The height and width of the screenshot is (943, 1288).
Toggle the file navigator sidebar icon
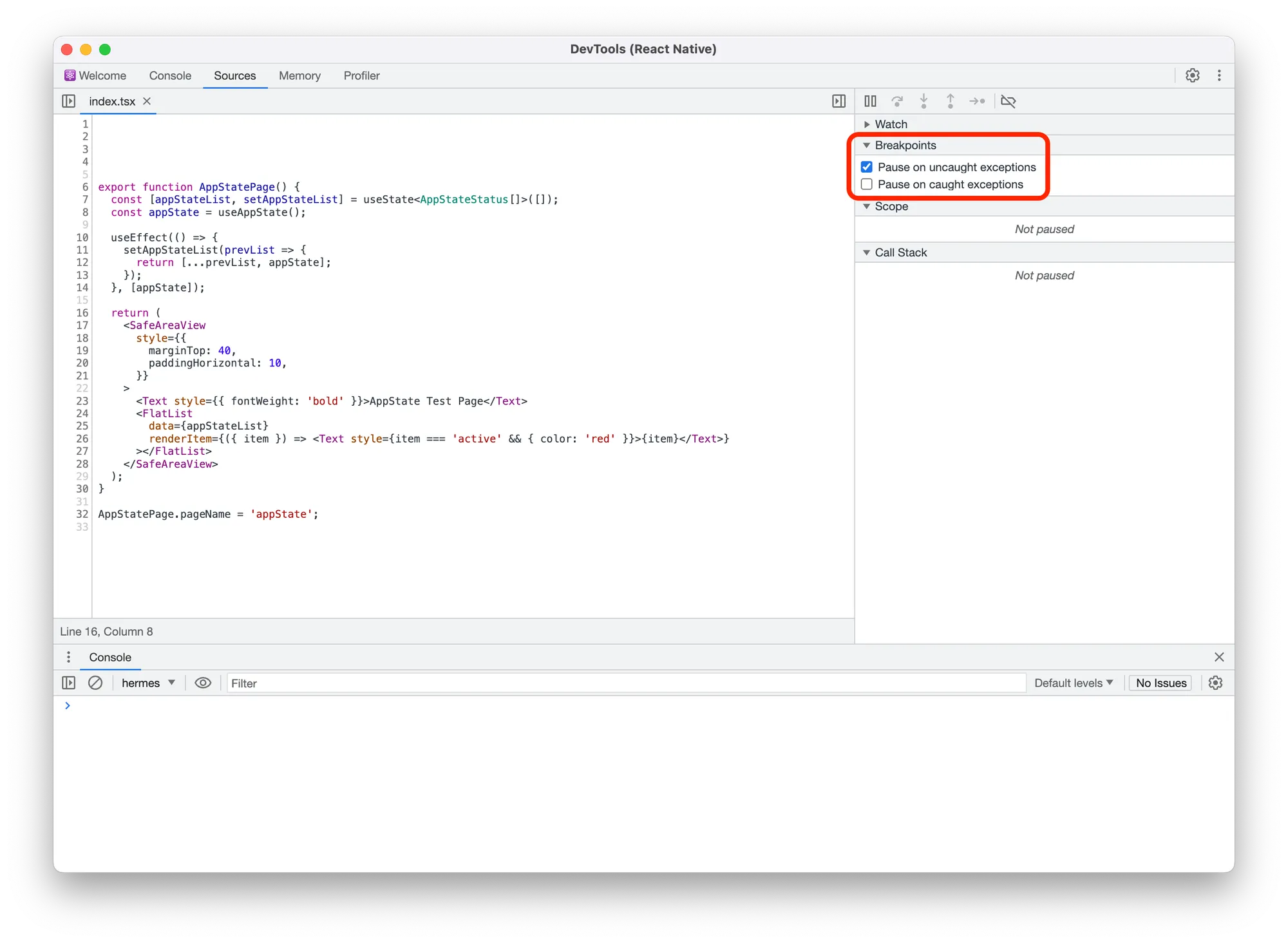[x=68, y=101]
